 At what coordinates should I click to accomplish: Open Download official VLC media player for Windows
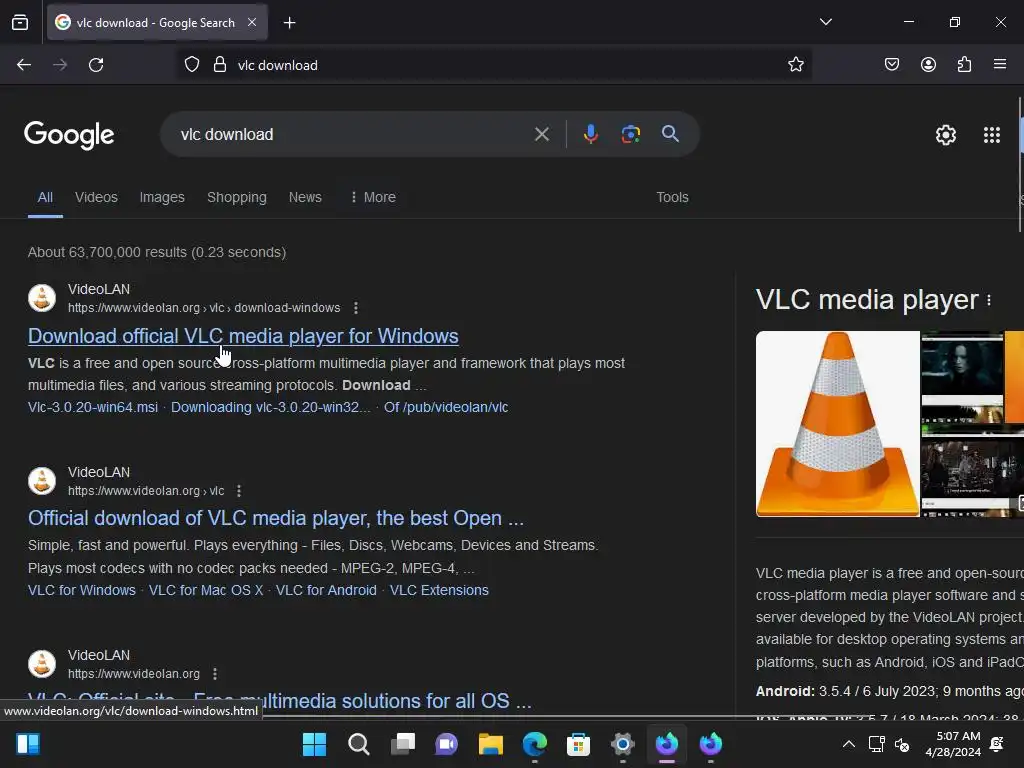click(243, 336)
